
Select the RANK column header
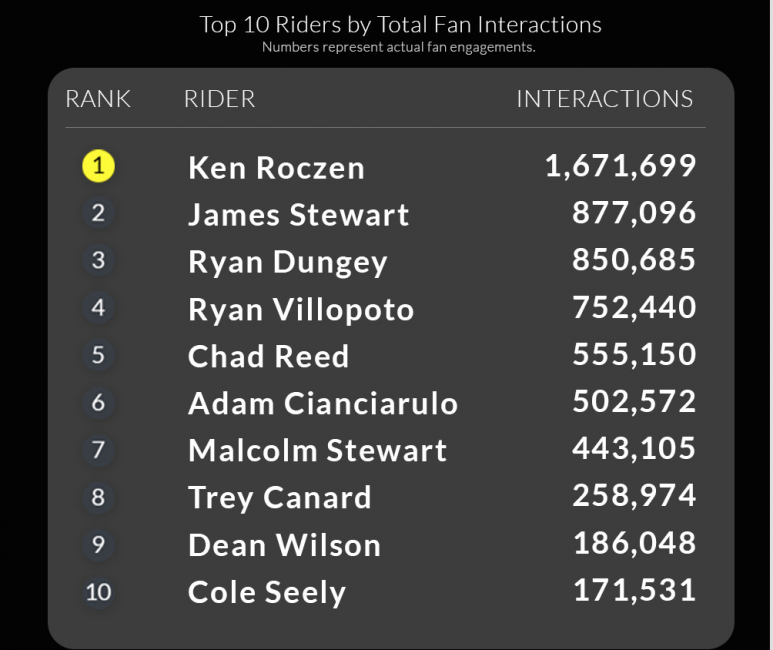pyautogui.click(x=98, y=99)
